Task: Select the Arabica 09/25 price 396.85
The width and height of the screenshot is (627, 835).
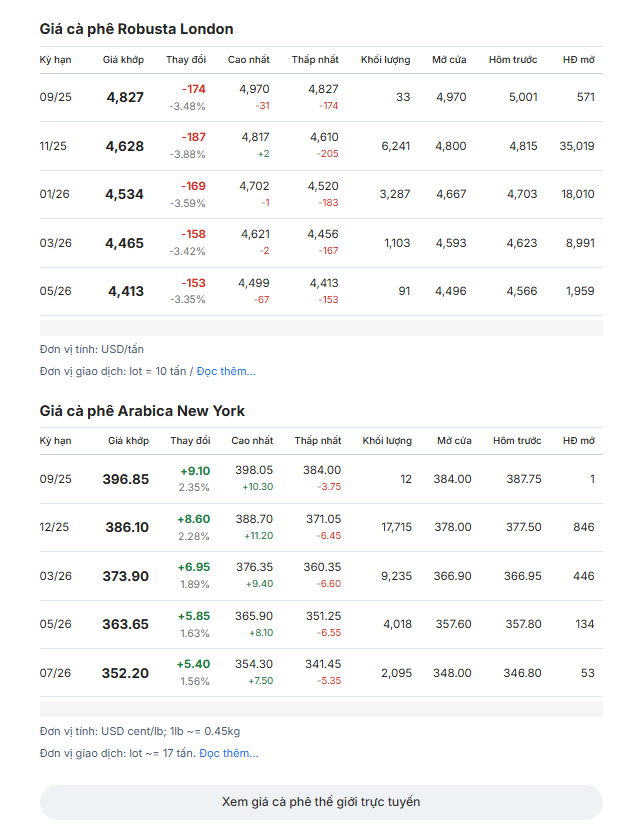Action: pos(126,479)
